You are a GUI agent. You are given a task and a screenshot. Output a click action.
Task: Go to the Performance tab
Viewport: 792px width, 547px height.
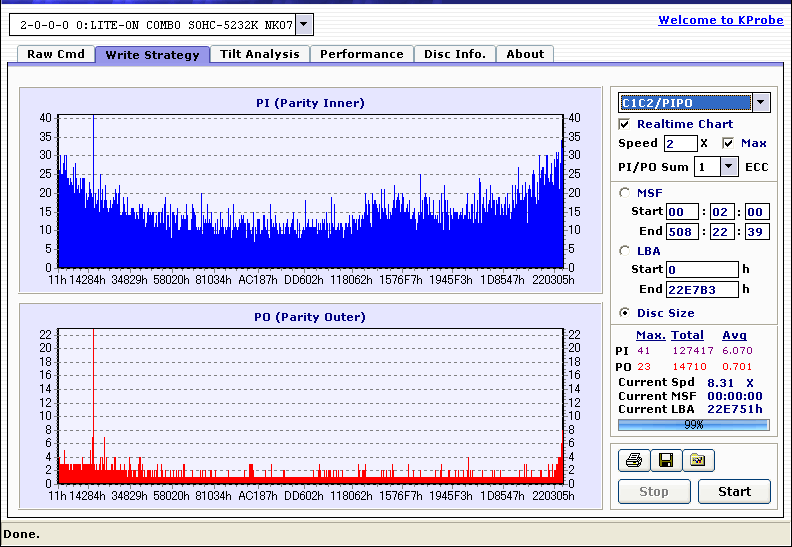pyautogui.click(x=361, y=54)
